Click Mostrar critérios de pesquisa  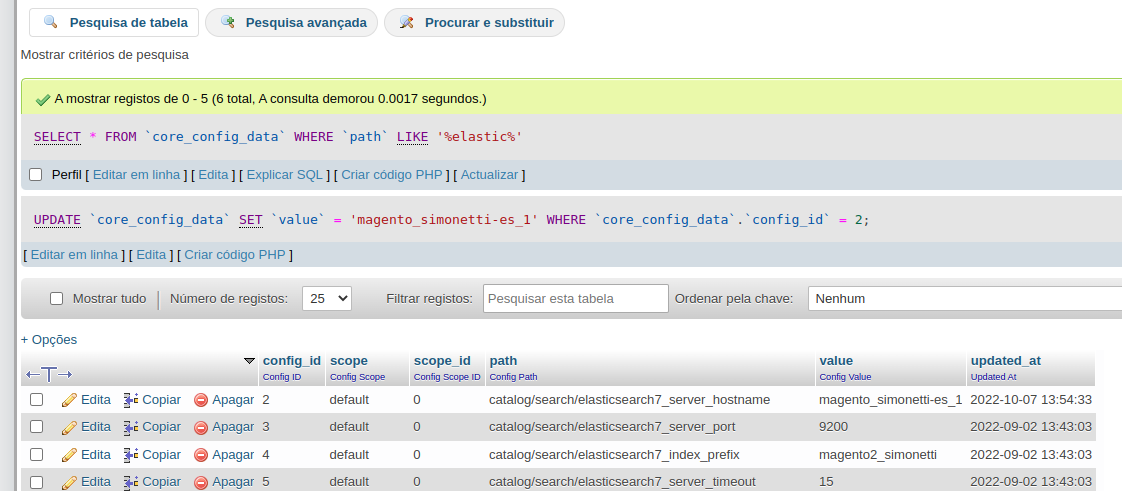105,54
